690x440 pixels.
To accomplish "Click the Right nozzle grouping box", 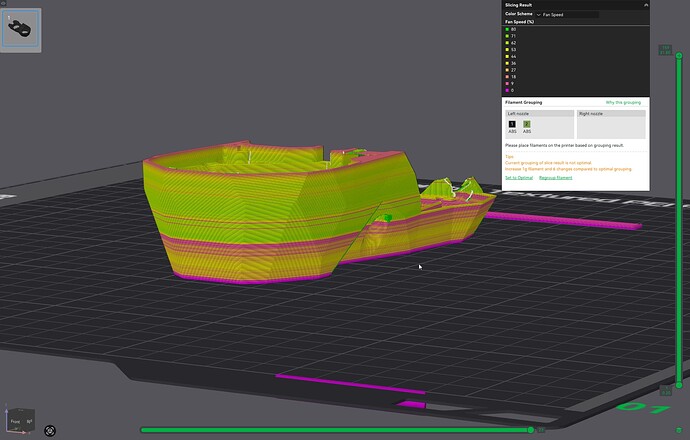I will coord(611,125).
